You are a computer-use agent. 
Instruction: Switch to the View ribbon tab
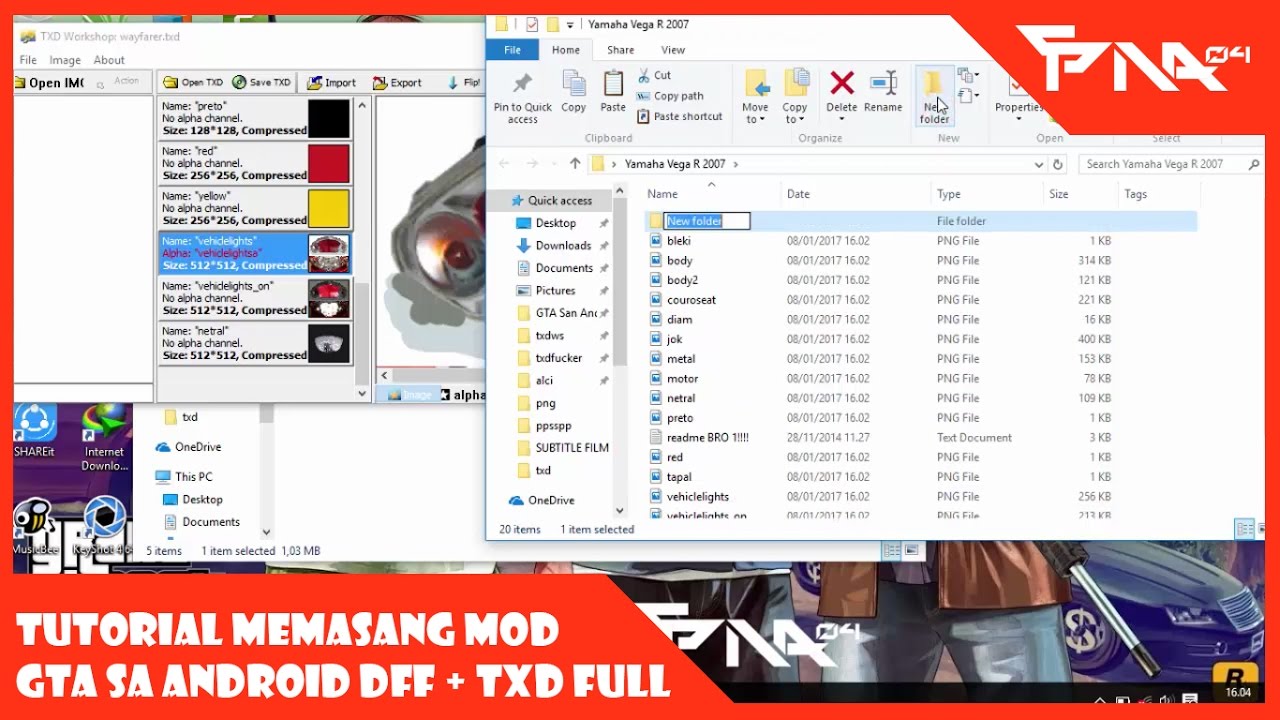(x=673, y=50)
